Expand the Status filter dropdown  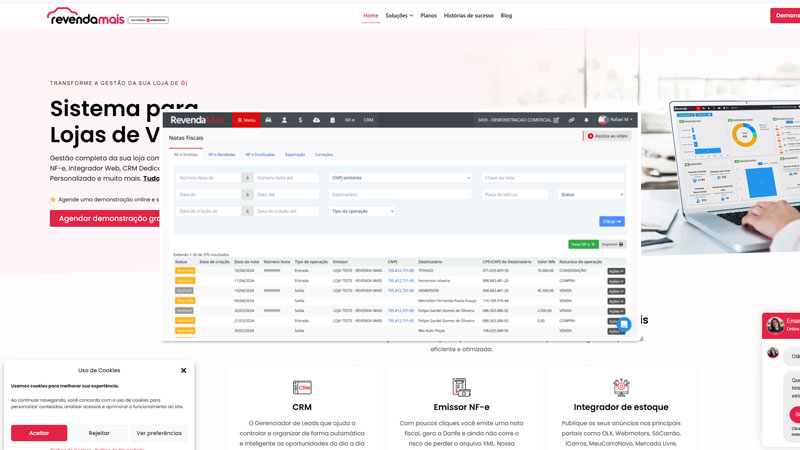click(x=591, y=195)
